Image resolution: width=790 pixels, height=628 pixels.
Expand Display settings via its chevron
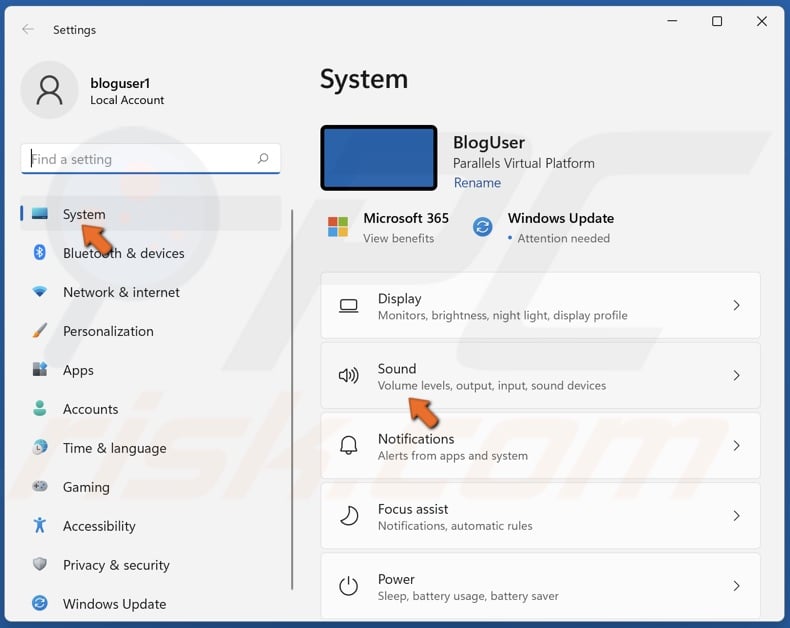point(737,305)
